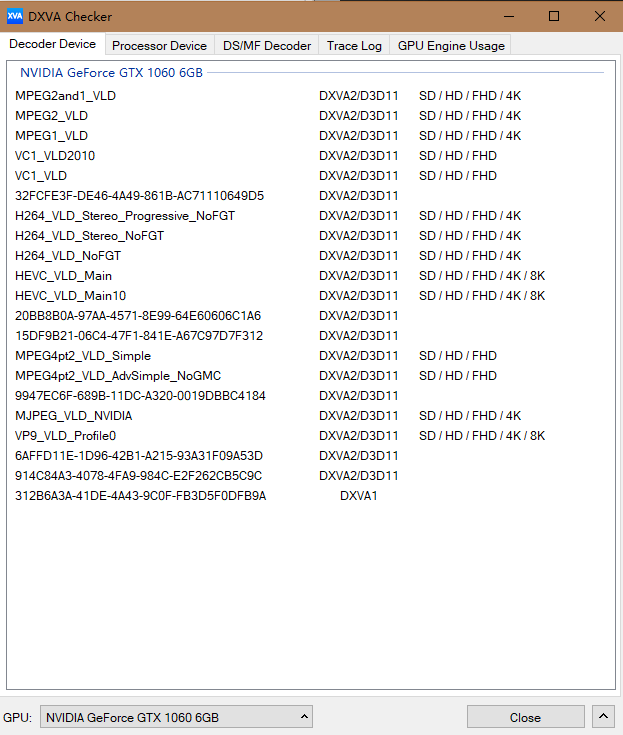Click the MPEG2and1_VLD decoder row
Screen dimensions: 623x735
pos(66,95)
